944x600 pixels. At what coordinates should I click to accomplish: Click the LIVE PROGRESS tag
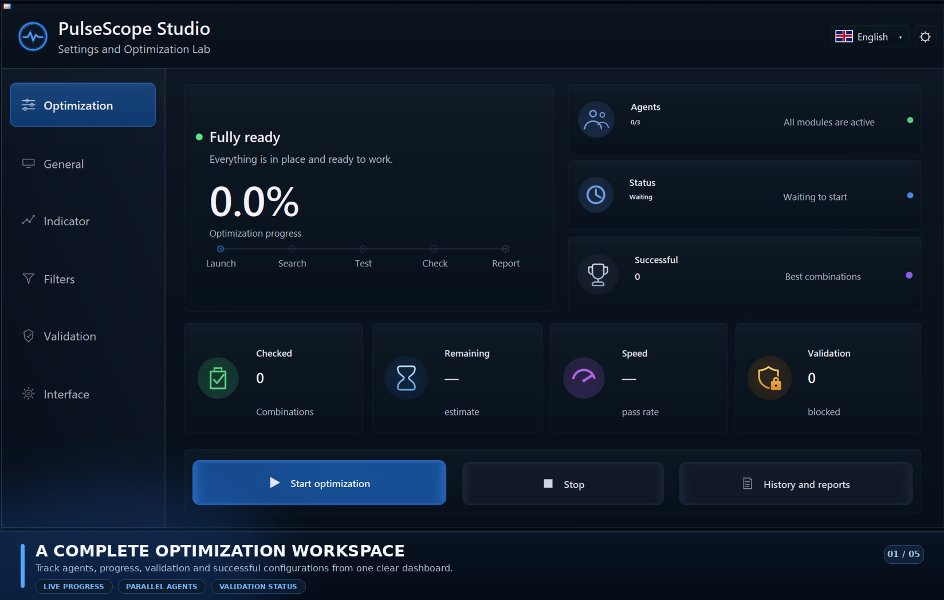pyautogui.click(x=73, y=586)
